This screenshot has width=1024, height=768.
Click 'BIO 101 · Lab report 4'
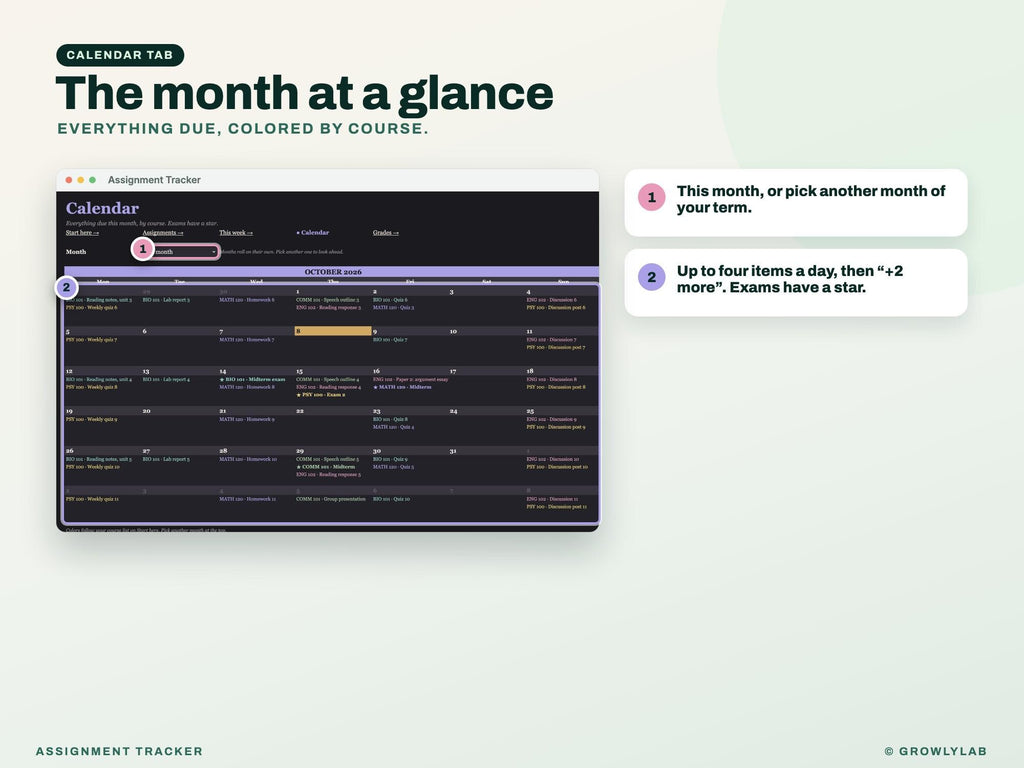click(x=166, y=379)
